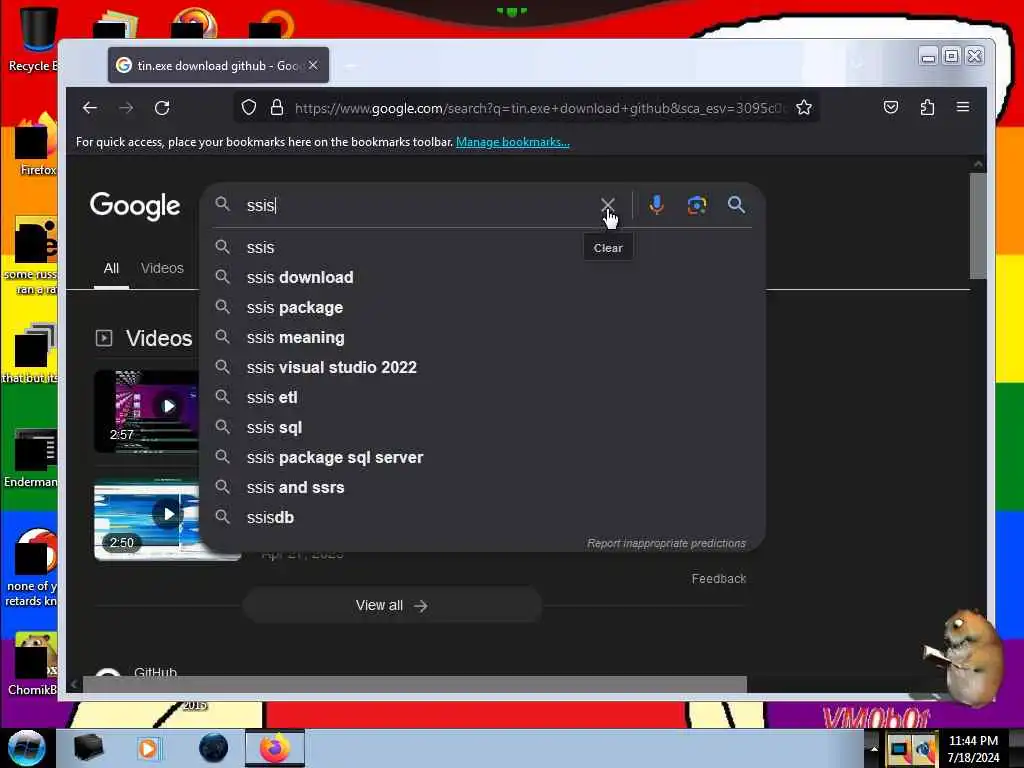Choose the 'ssis etl' suggestion
This screenshot has height=768, width=1024.
click(483, 398)
